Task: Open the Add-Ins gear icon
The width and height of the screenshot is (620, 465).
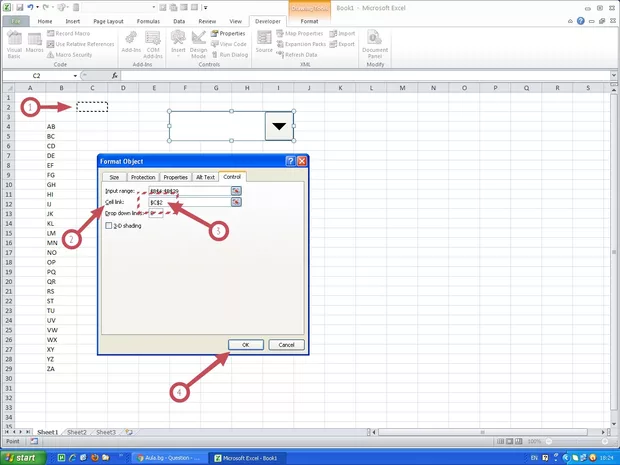Action: click(x=131, y=42)
